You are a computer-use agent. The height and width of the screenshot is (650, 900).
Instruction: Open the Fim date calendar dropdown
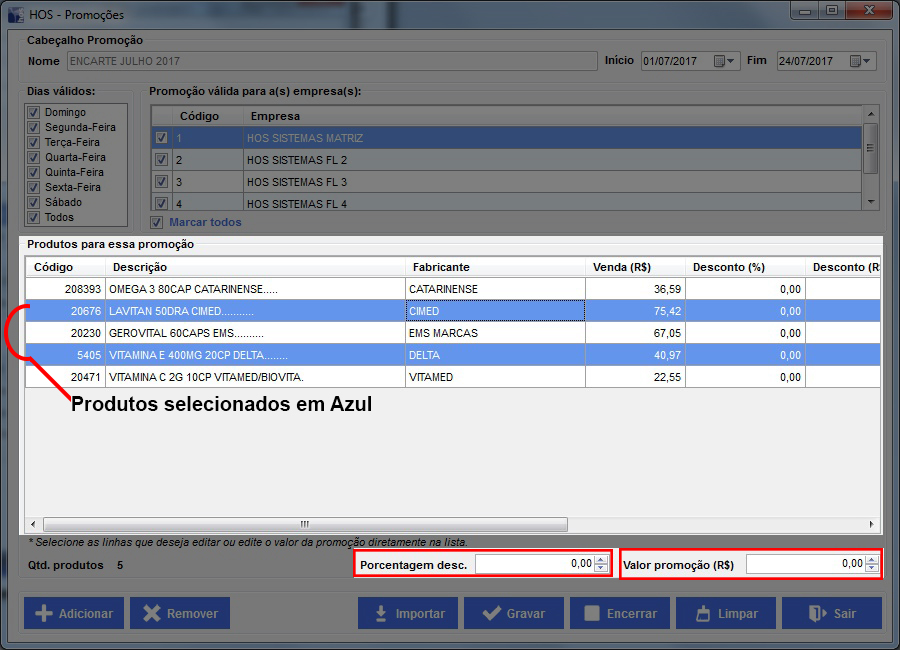tap(860, 61)
